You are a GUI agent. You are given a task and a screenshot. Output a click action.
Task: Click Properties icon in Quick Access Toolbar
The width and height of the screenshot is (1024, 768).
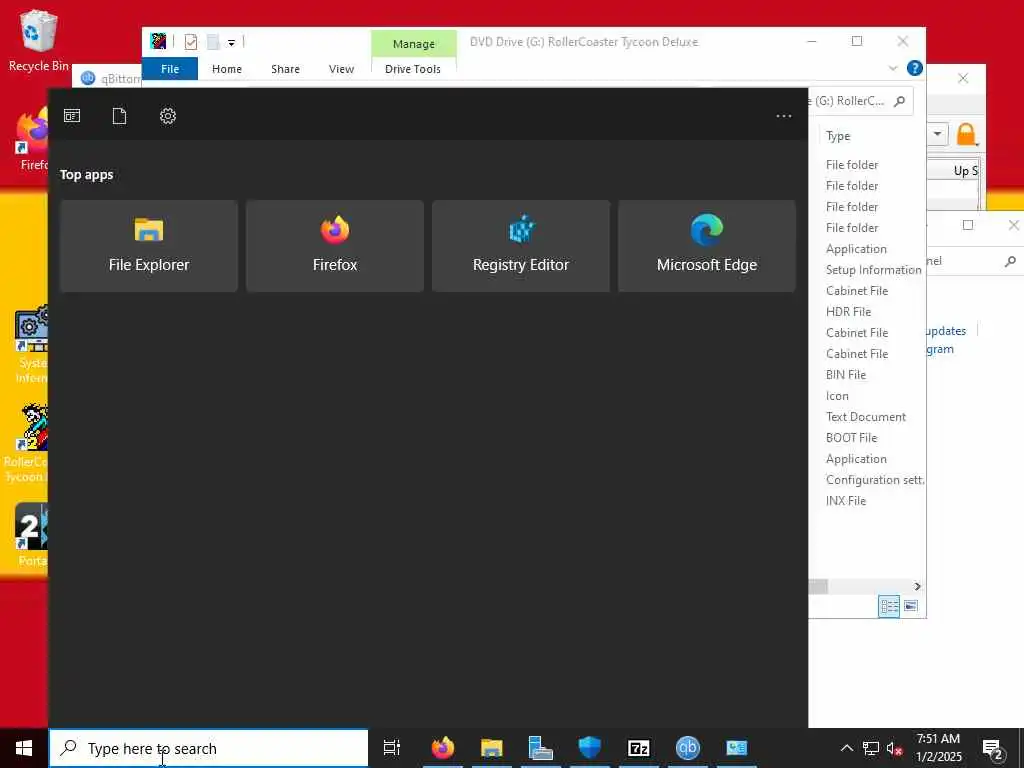point(191,42)
